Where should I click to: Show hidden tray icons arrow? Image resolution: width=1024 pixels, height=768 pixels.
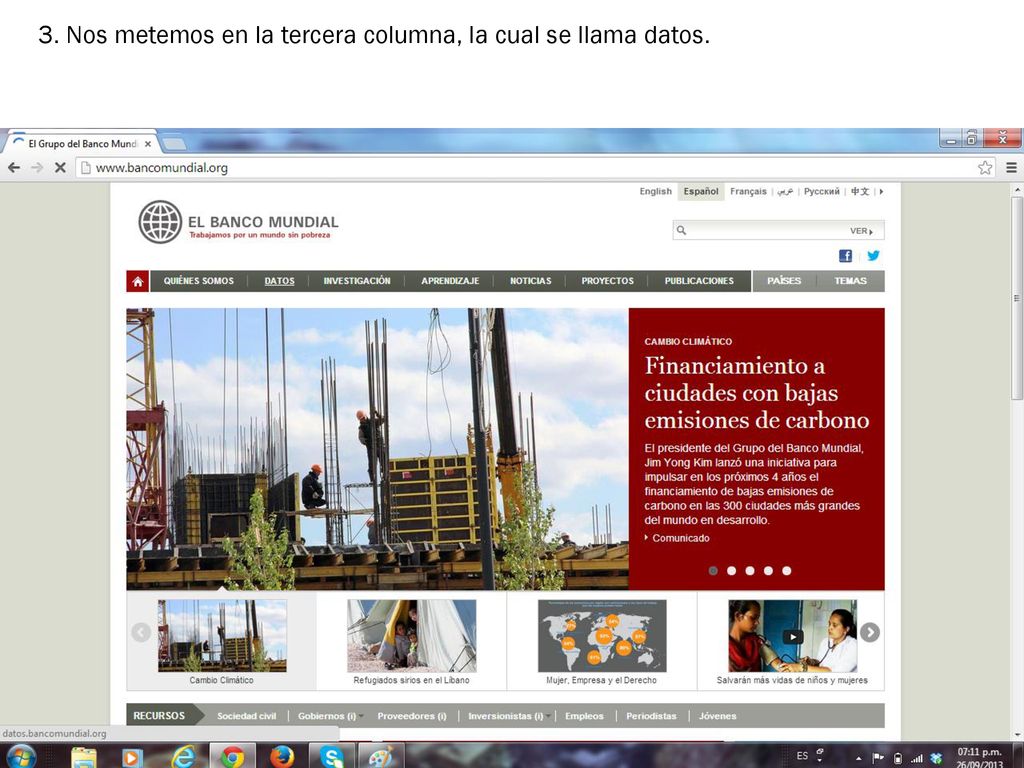click(x=859, y=758)
